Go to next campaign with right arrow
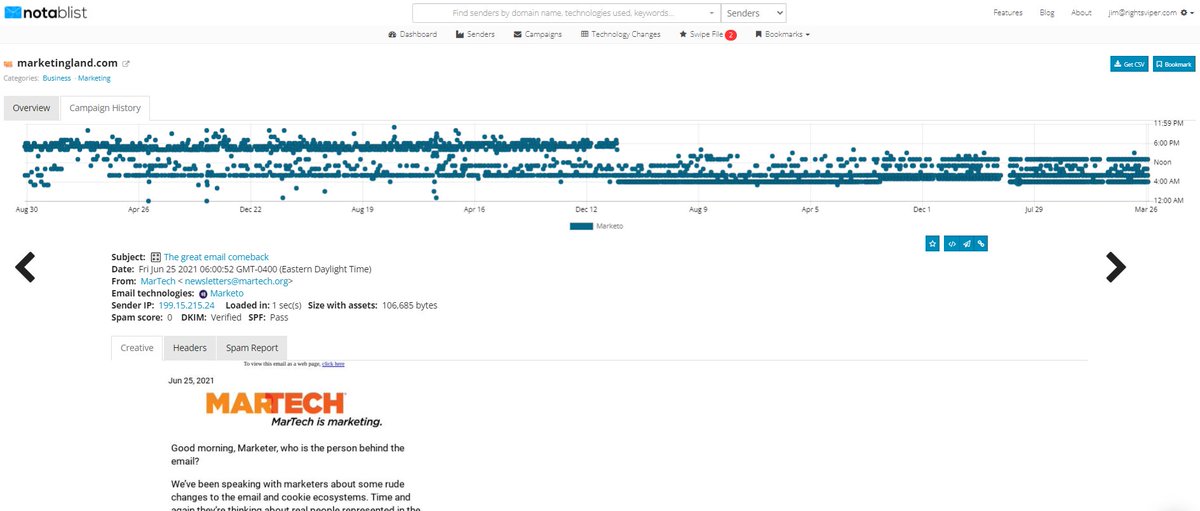This screenshot has height=511, width=1200. point(1115,266)
